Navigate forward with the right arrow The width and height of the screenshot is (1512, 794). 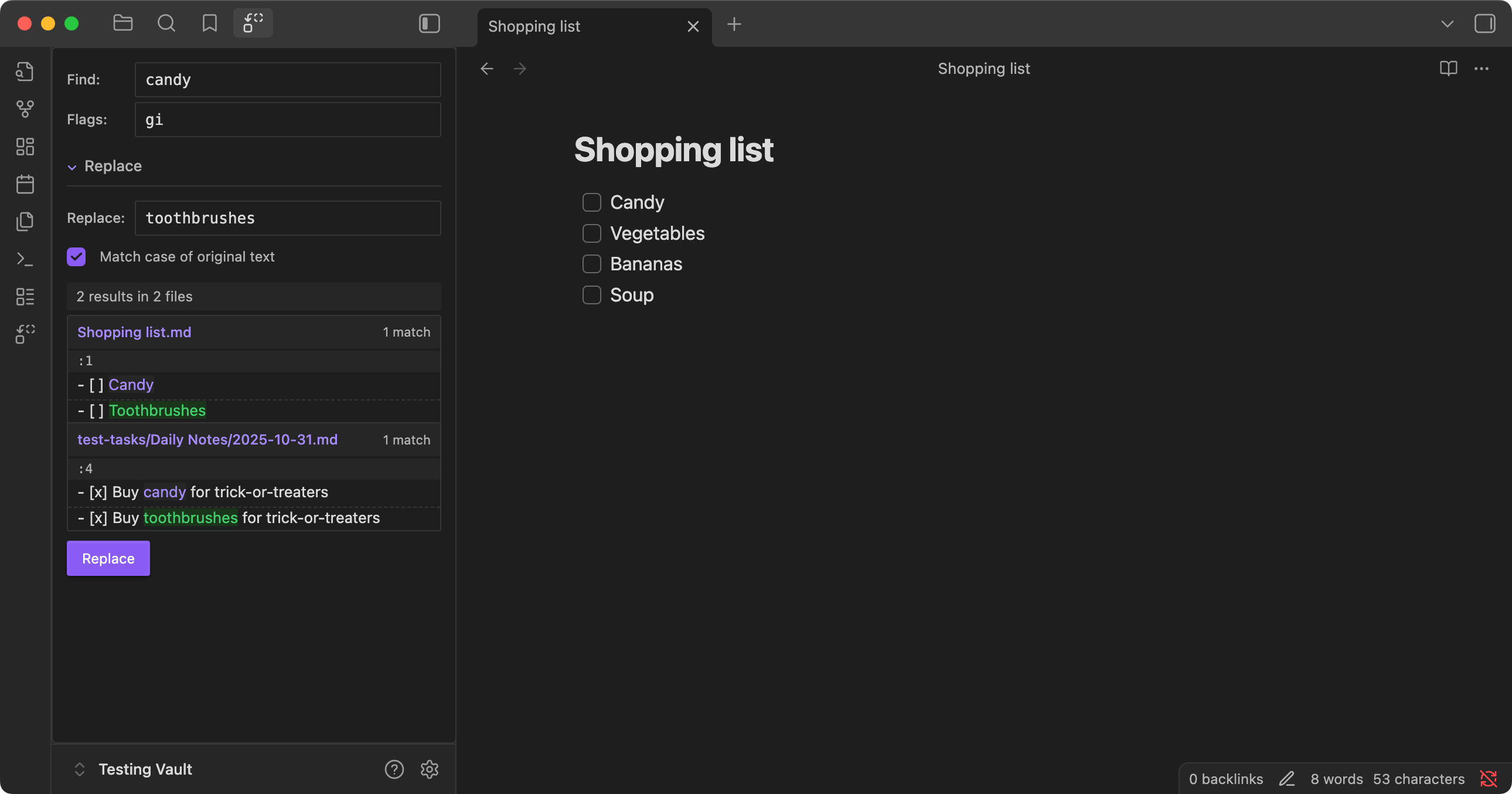[x=519, y=69]
